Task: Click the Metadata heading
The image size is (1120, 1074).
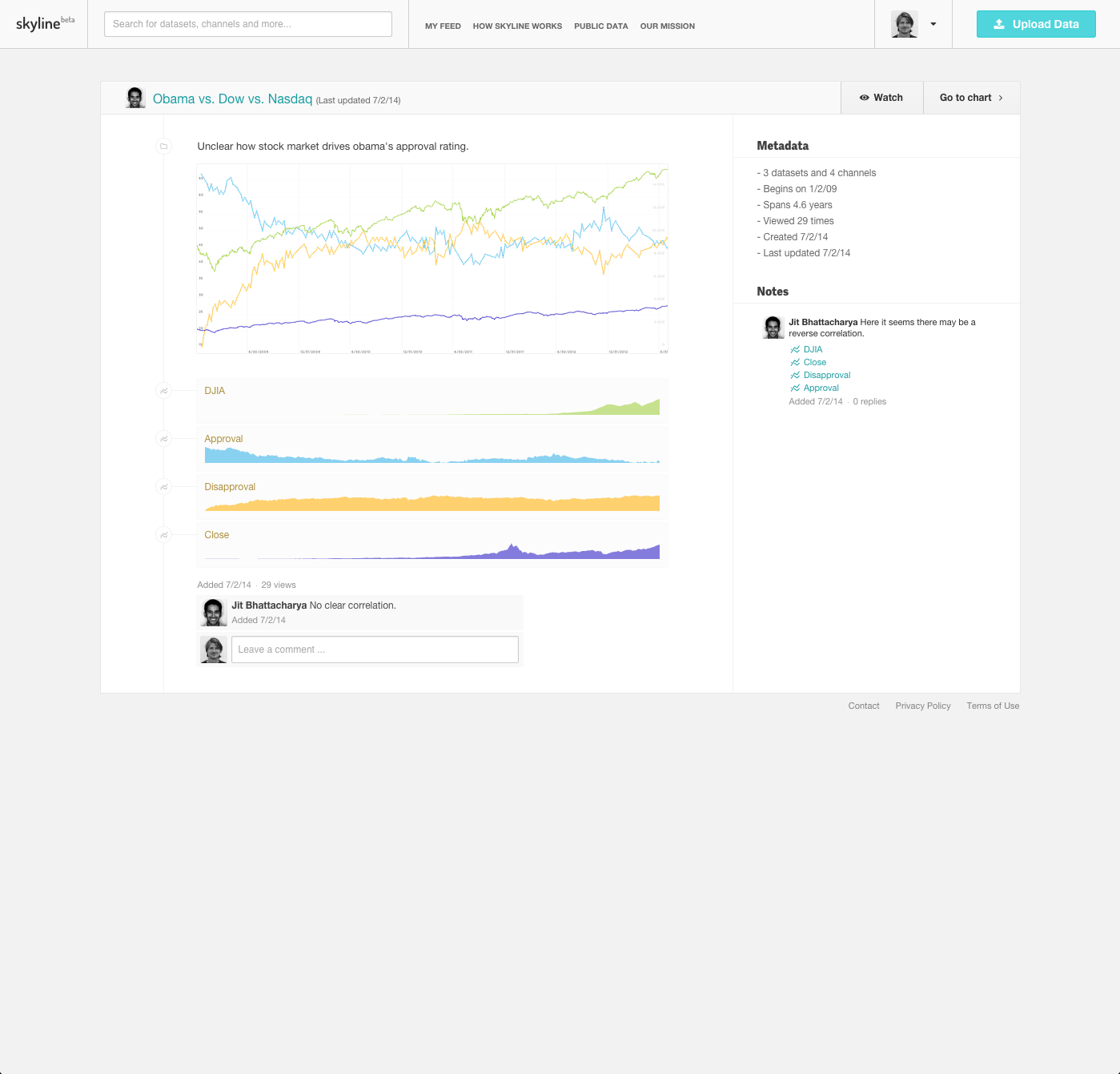Action: pos(783,146)
